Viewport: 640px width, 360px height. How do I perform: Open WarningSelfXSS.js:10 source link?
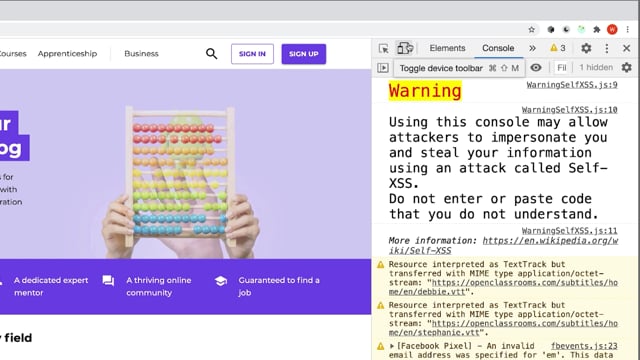coord(569,110)
